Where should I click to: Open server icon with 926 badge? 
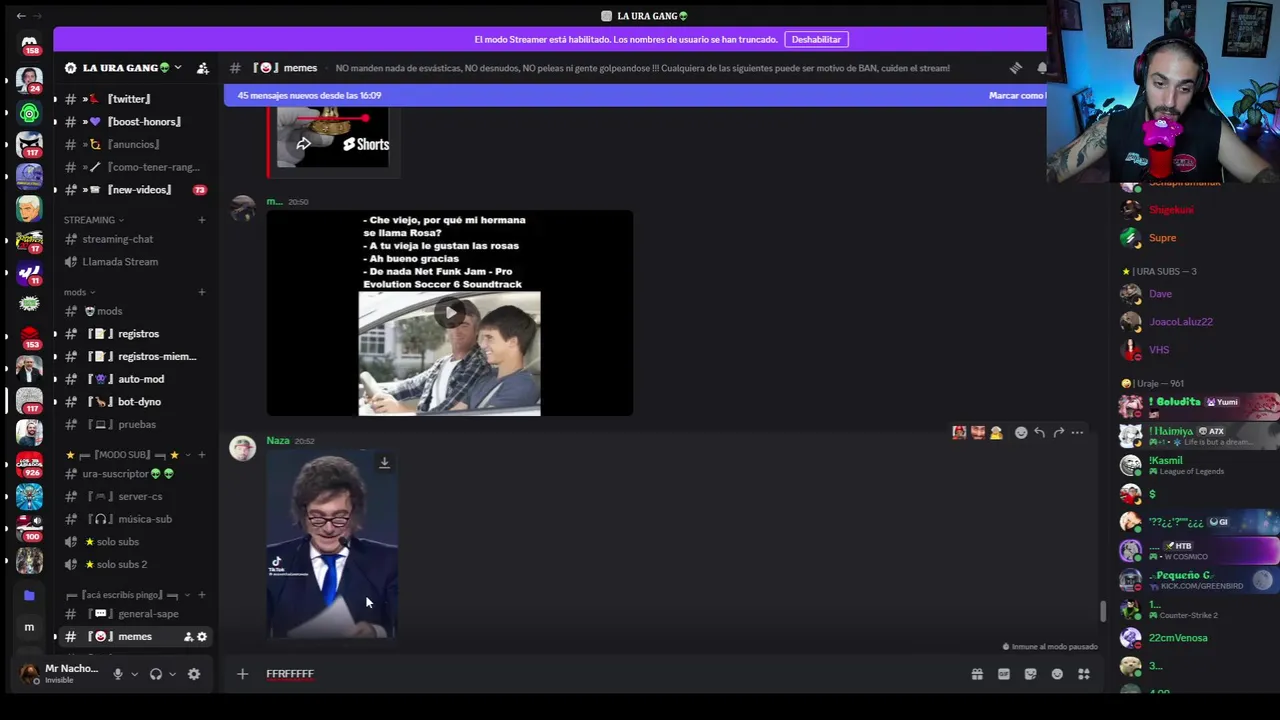[x=29, y=463]
